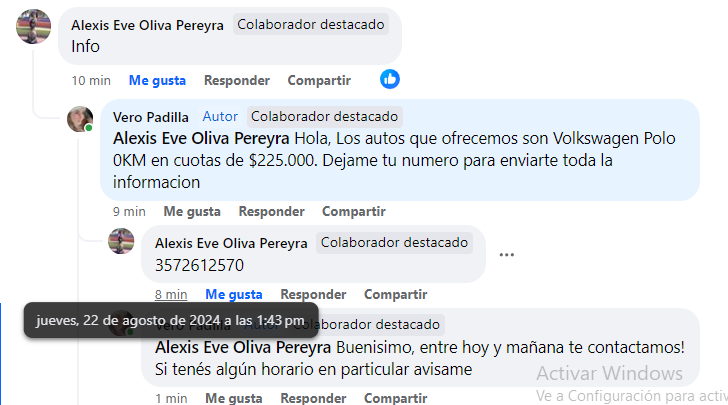Open Alexis Eve Oliva Pereyra's top avatar

(34, 26)
